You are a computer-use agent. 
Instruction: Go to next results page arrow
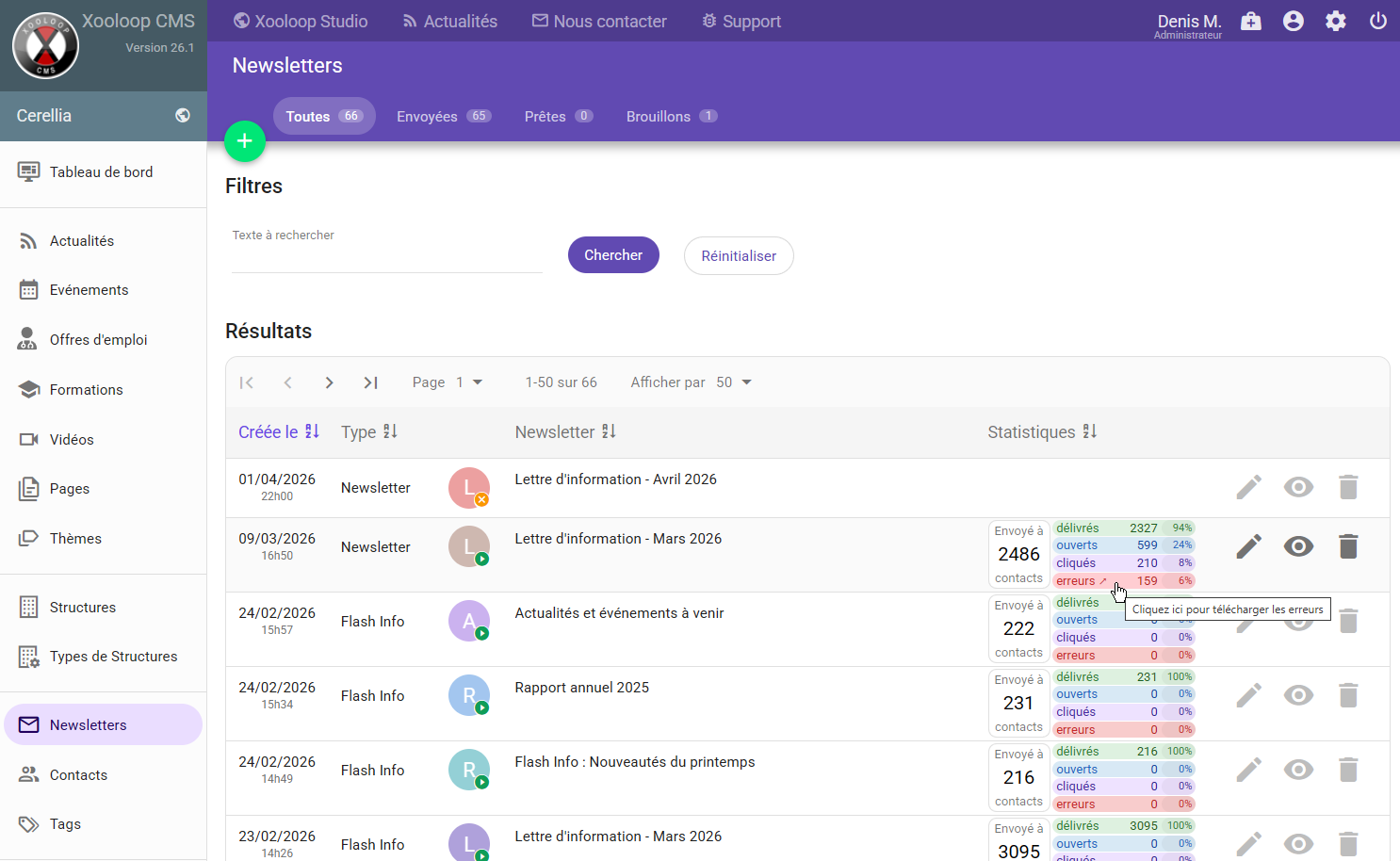coord(329,382)
